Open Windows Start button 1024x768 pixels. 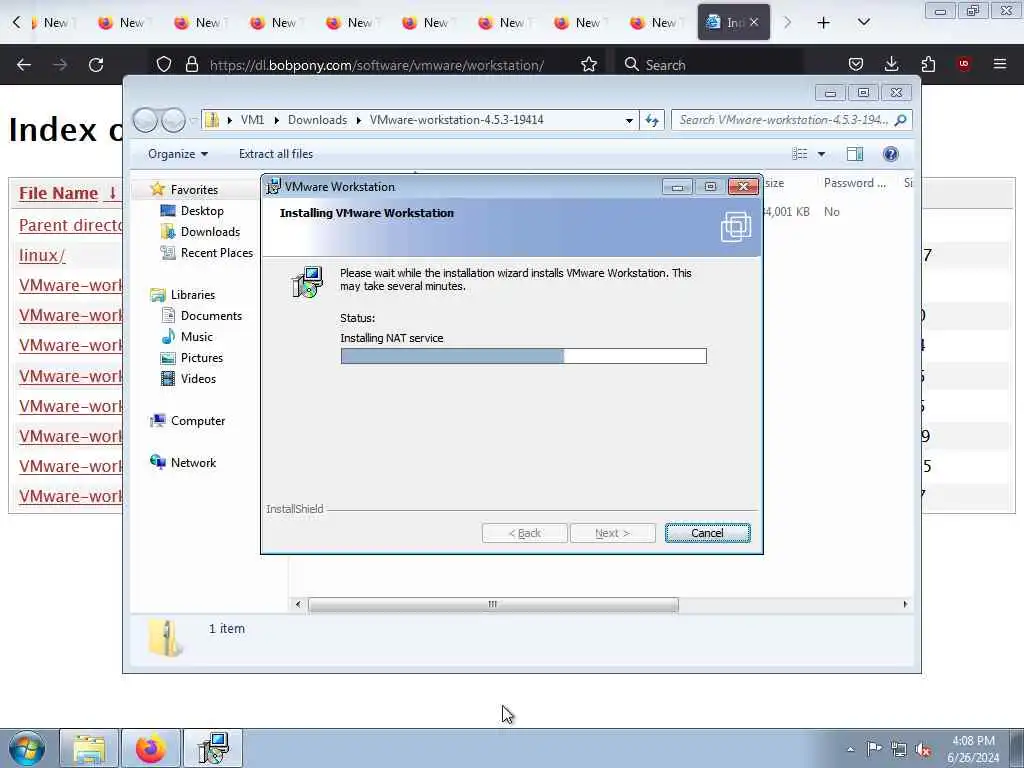[x=26, y=749]
